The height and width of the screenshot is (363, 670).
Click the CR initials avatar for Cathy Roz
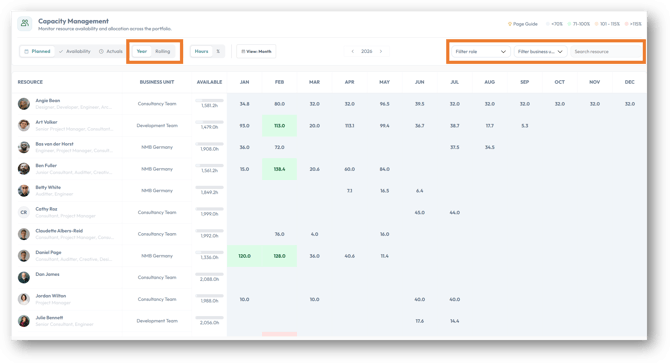coord(24,212)
